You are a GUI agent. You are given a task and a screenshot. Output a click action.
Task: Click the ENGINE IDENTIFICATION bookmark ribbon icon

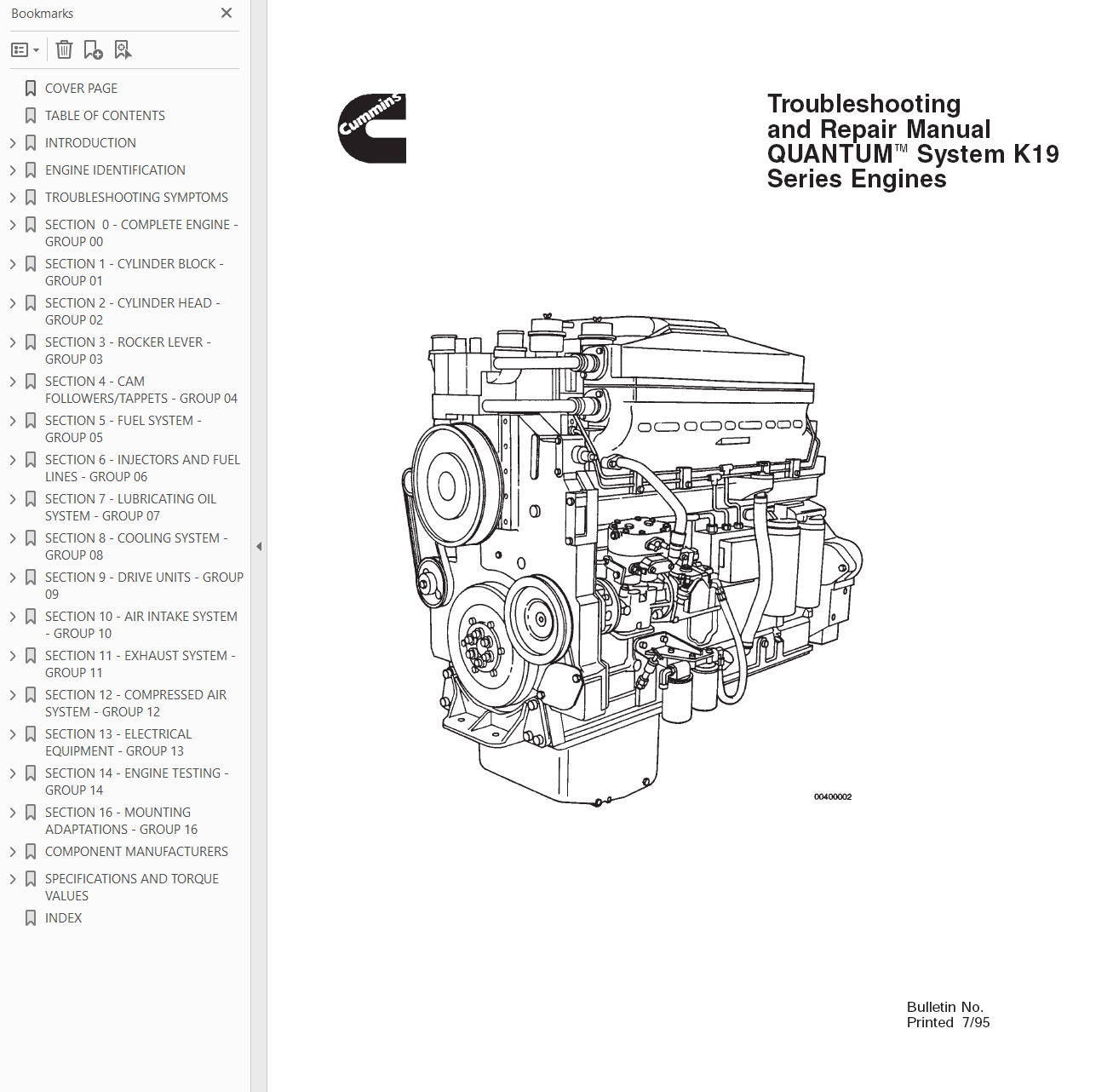31,170
